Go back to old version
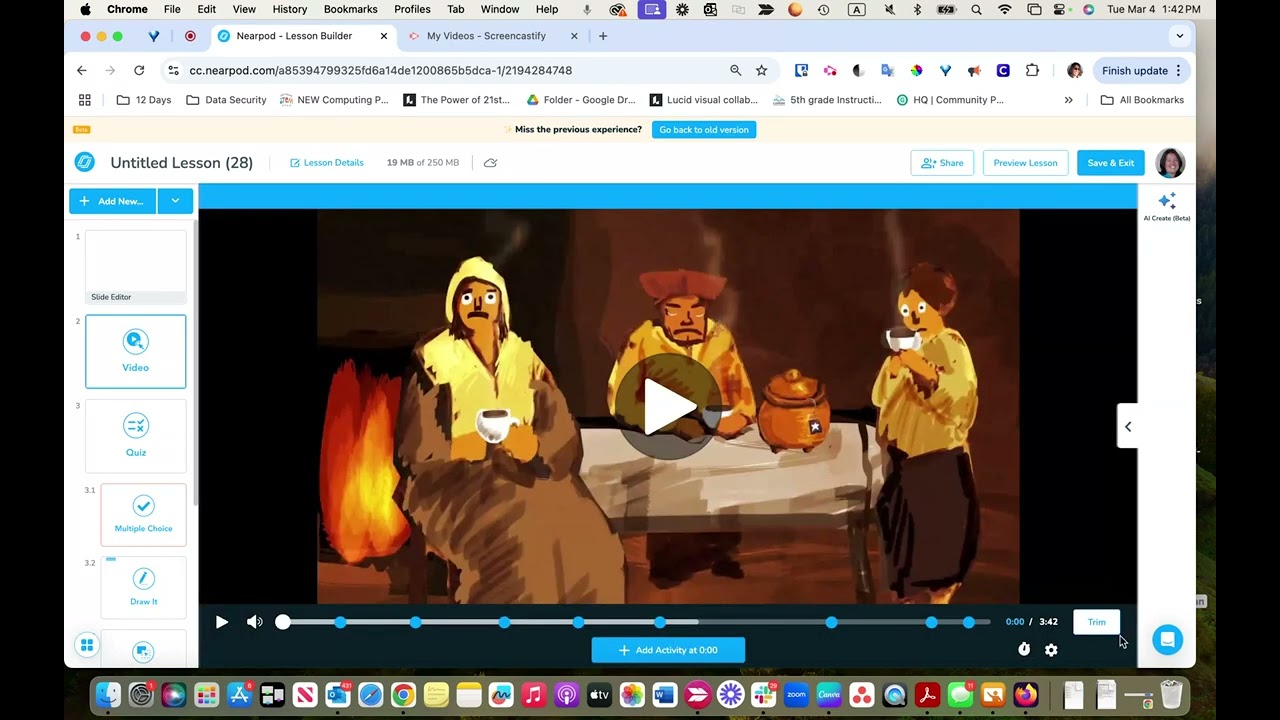The height and width of the screenshot is (720, 1280). (704, 129)
